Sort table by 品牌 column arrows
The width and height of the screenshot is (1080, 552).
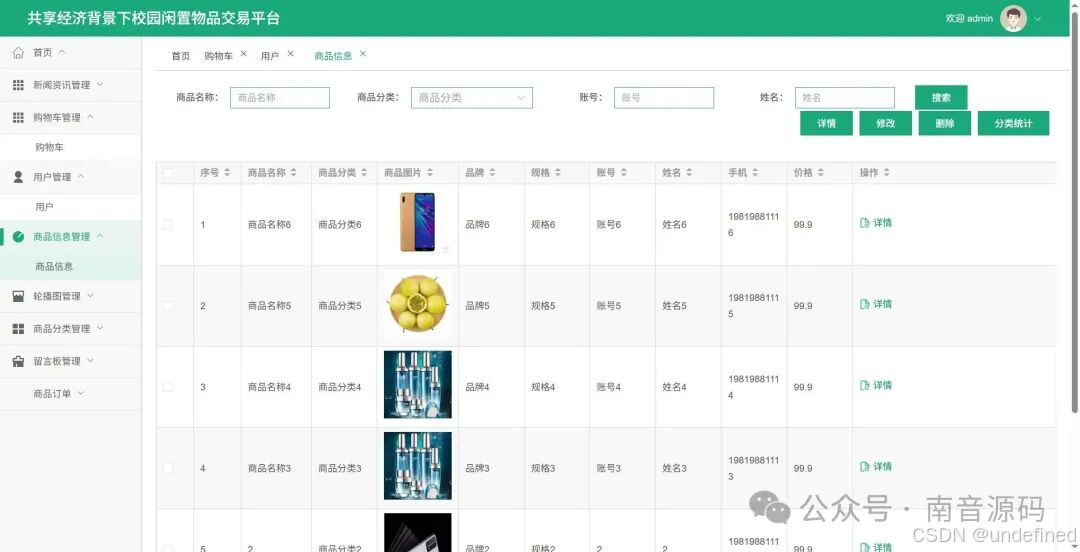(492, 173)
